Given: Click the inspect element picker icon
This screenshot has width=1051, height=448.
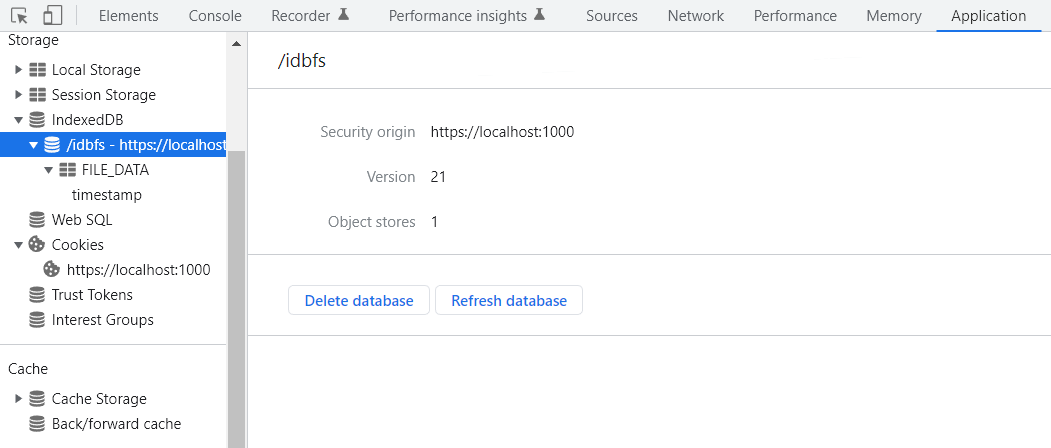Looking at the screenshot, I should (19, 16).
